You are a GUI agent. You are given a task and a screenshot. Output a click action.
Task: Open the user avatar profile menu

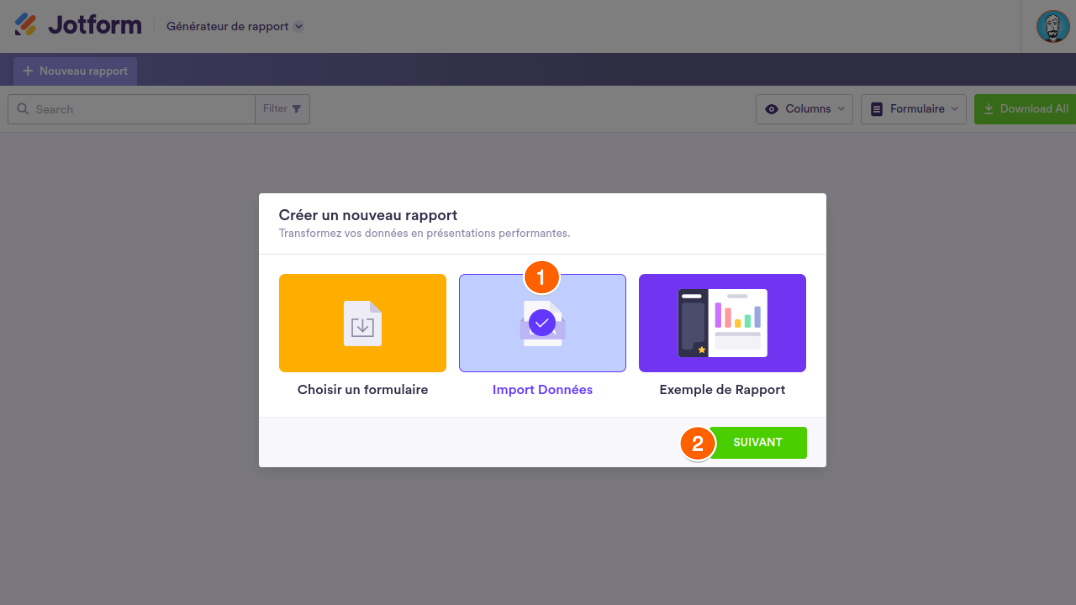pos(1052,26)
